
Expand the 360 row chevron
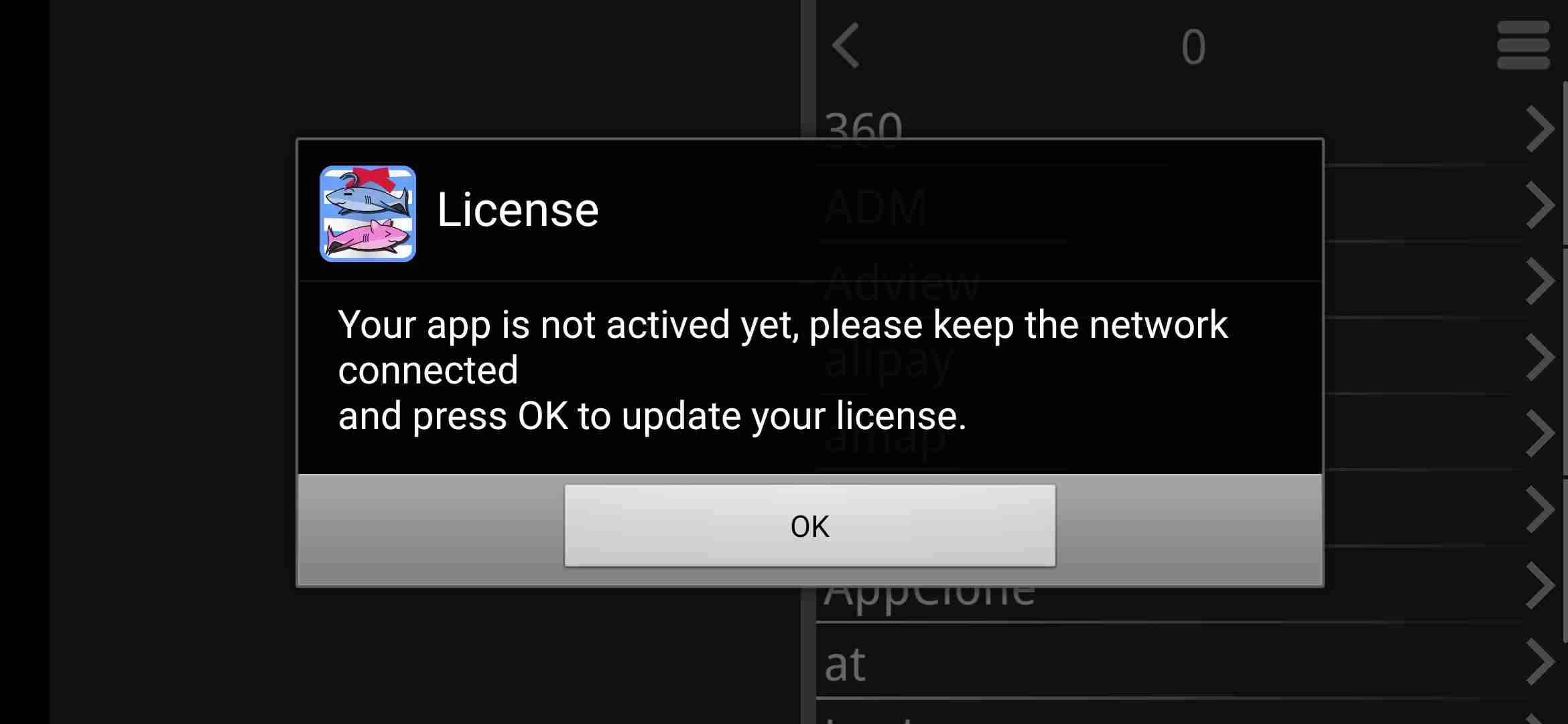click(1539, 129)
